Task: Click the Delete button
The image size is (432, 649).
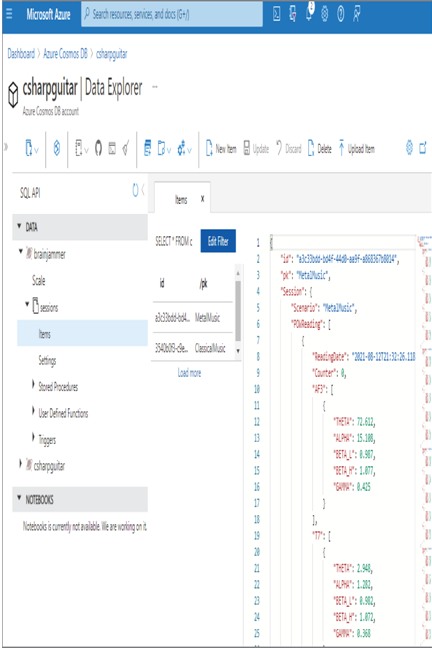Action: [x=319, y=149]
